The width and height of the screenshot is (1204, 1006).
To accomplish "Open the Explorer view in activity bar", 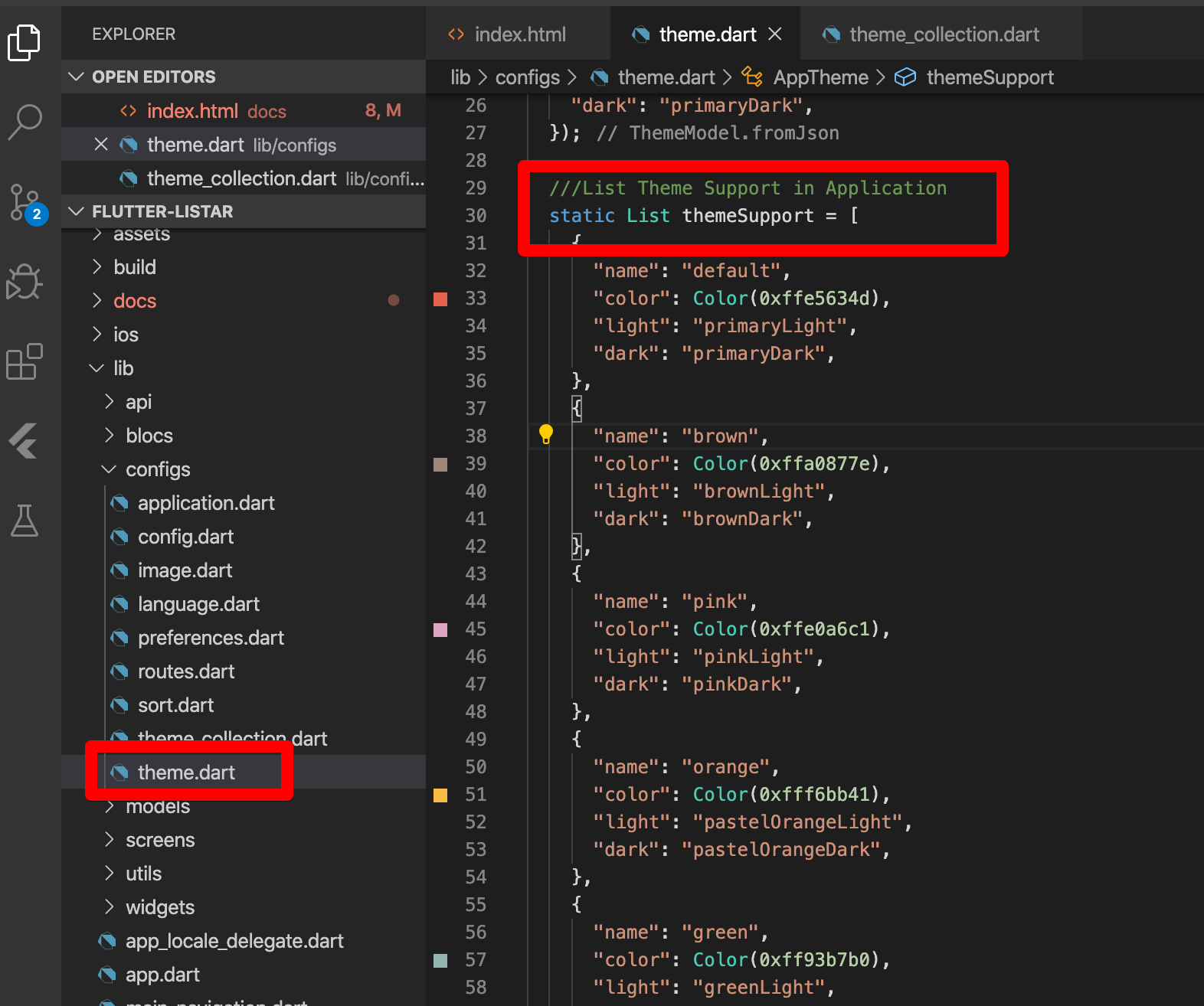I will click(24, 42).
